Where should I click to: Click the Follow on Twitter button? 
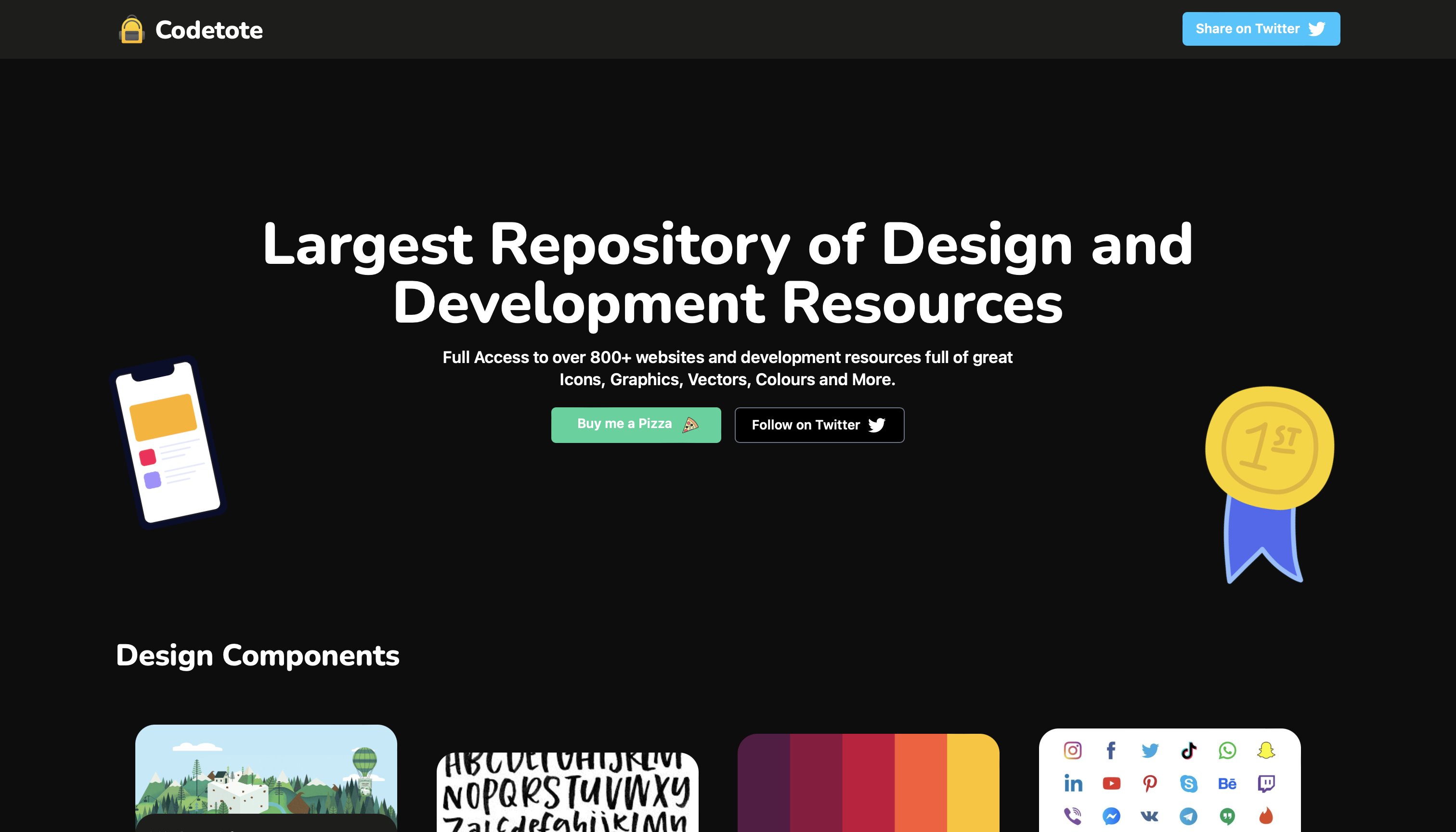tap(819, 425)
